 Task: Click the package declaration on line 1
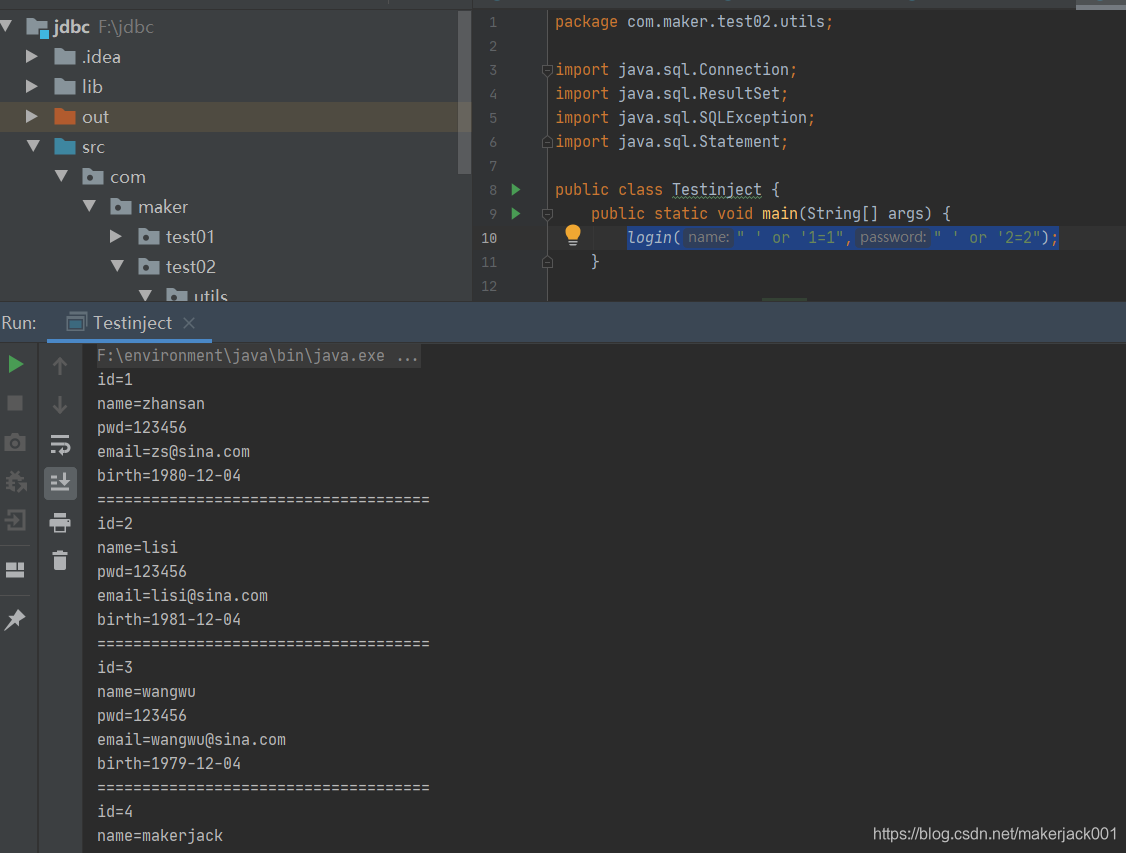694,22
